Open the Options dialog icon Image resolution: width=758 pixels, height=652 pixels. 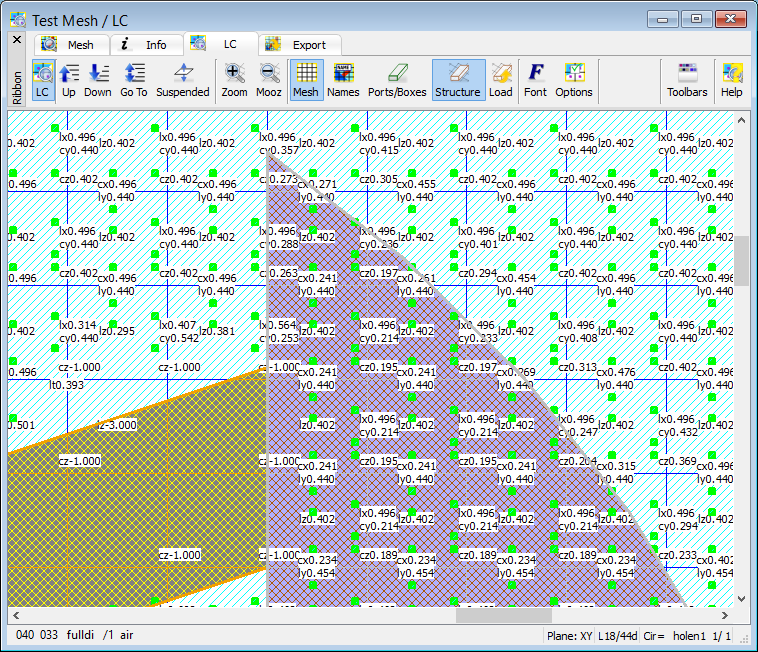[x=574, y=80]
